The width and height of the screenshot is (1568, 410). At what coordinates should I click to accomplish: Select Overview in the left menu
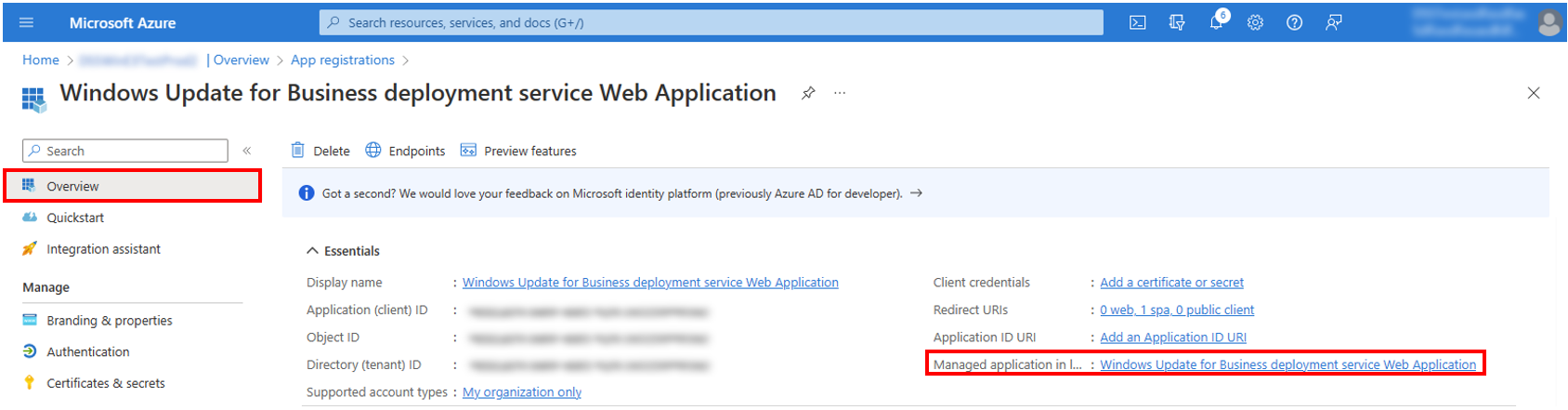[132, 186]
